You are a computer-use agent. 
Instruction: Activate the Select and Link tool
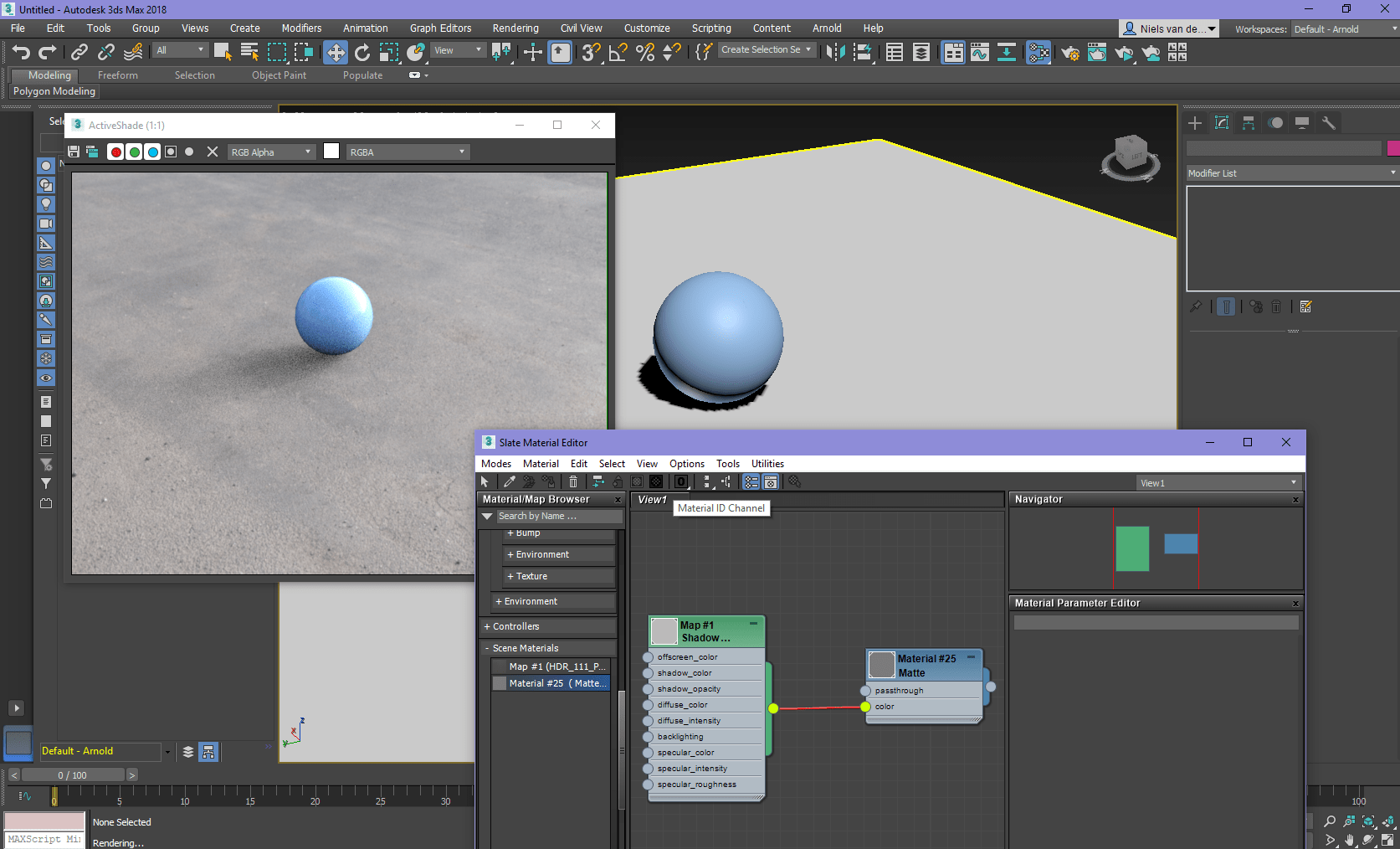[79, 52]
